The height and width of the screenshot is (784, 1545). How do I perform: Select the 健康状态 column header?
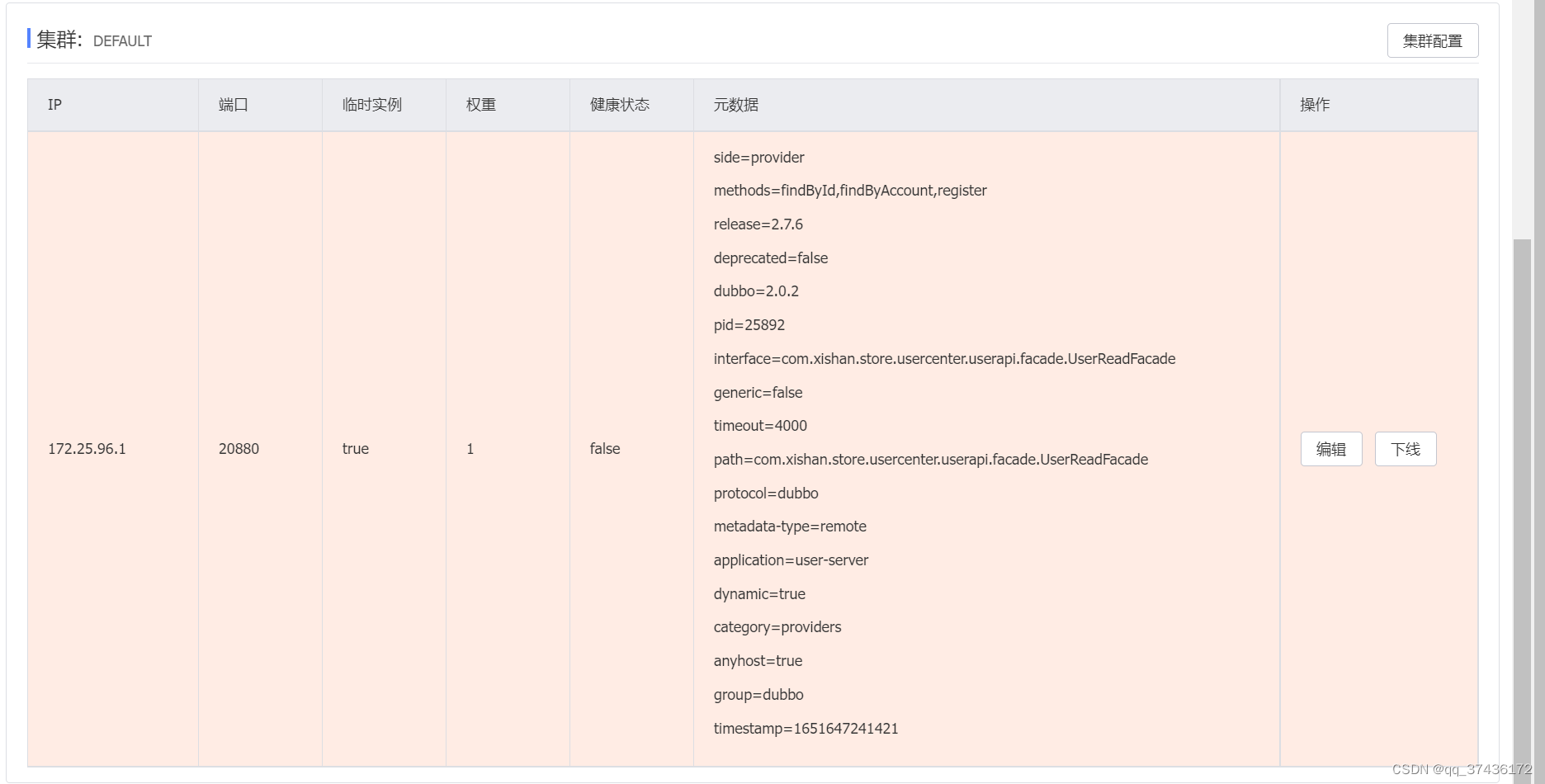click(631, 105)
